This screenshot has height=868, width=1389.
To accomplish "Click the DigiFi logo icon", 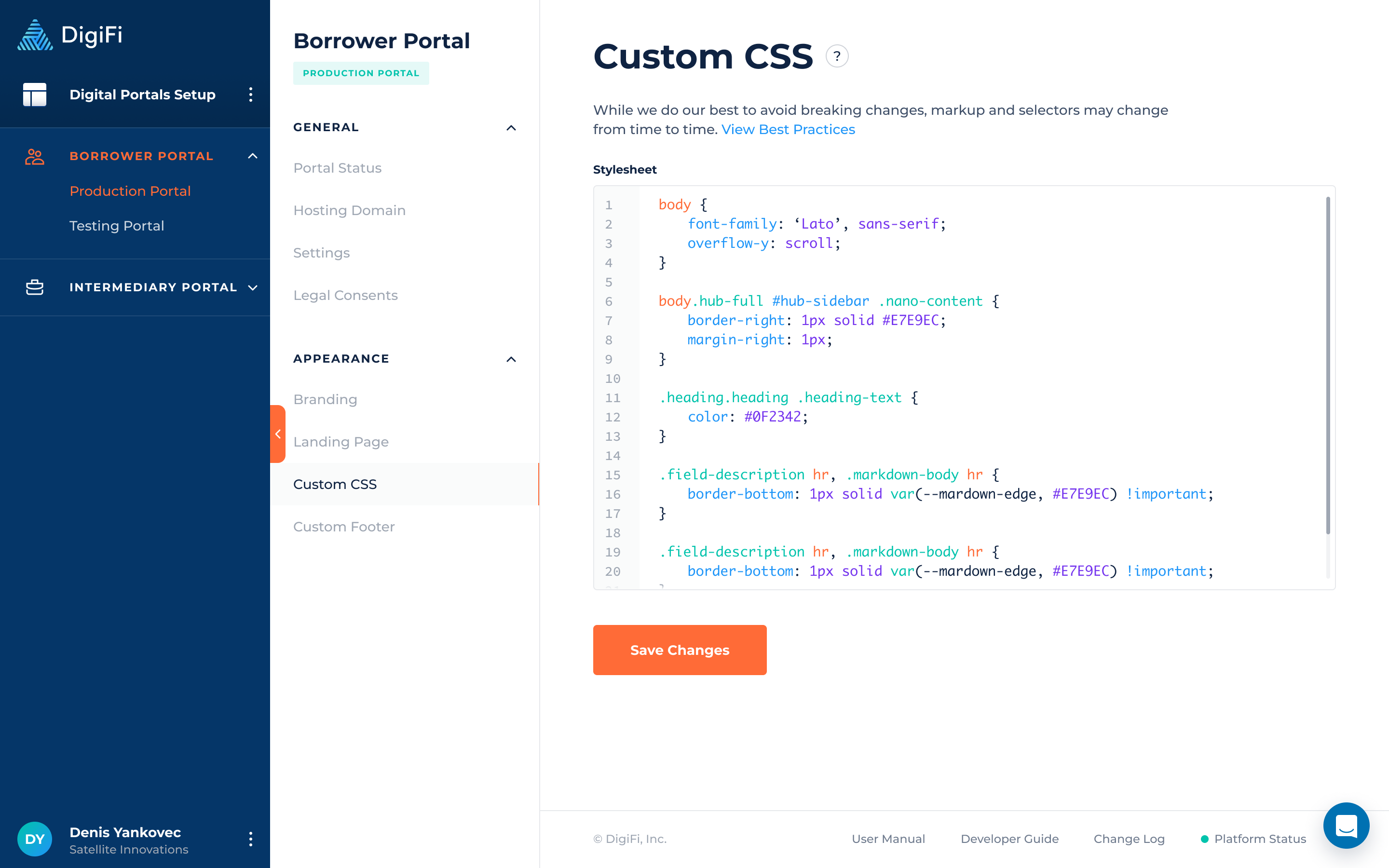I will (x=35, y=35).
